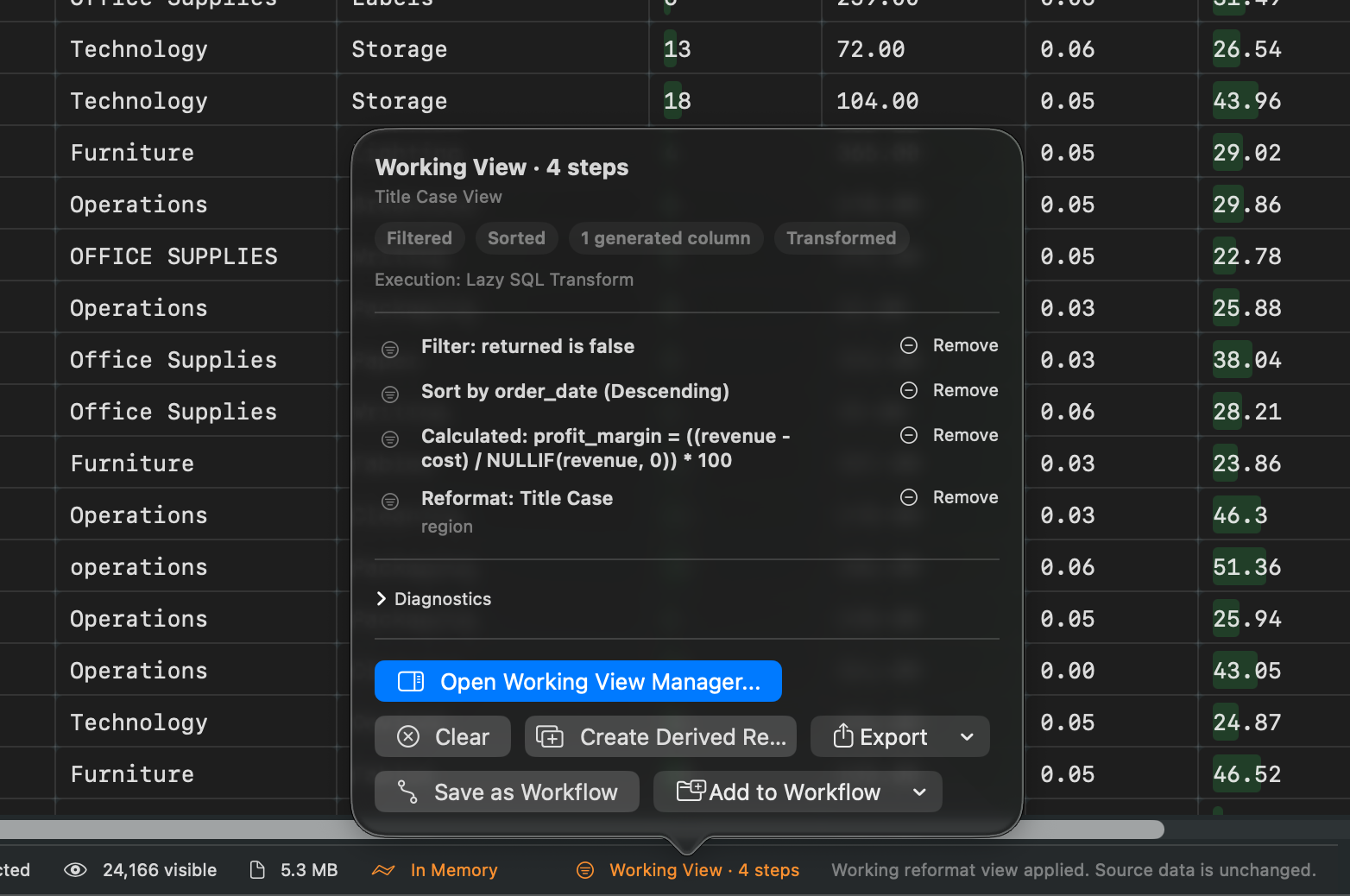
Task: Click the eye icon by 24,166 visible
Action: click(76, 870)
